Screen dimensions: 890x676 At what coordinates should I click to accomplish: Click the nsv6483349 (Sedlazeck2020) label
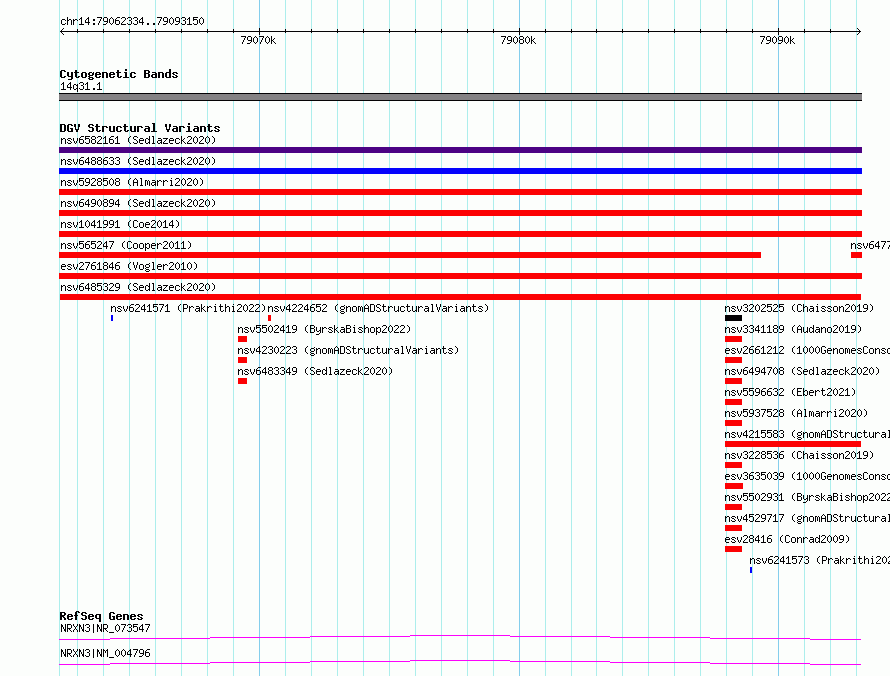tap(315, 371)
